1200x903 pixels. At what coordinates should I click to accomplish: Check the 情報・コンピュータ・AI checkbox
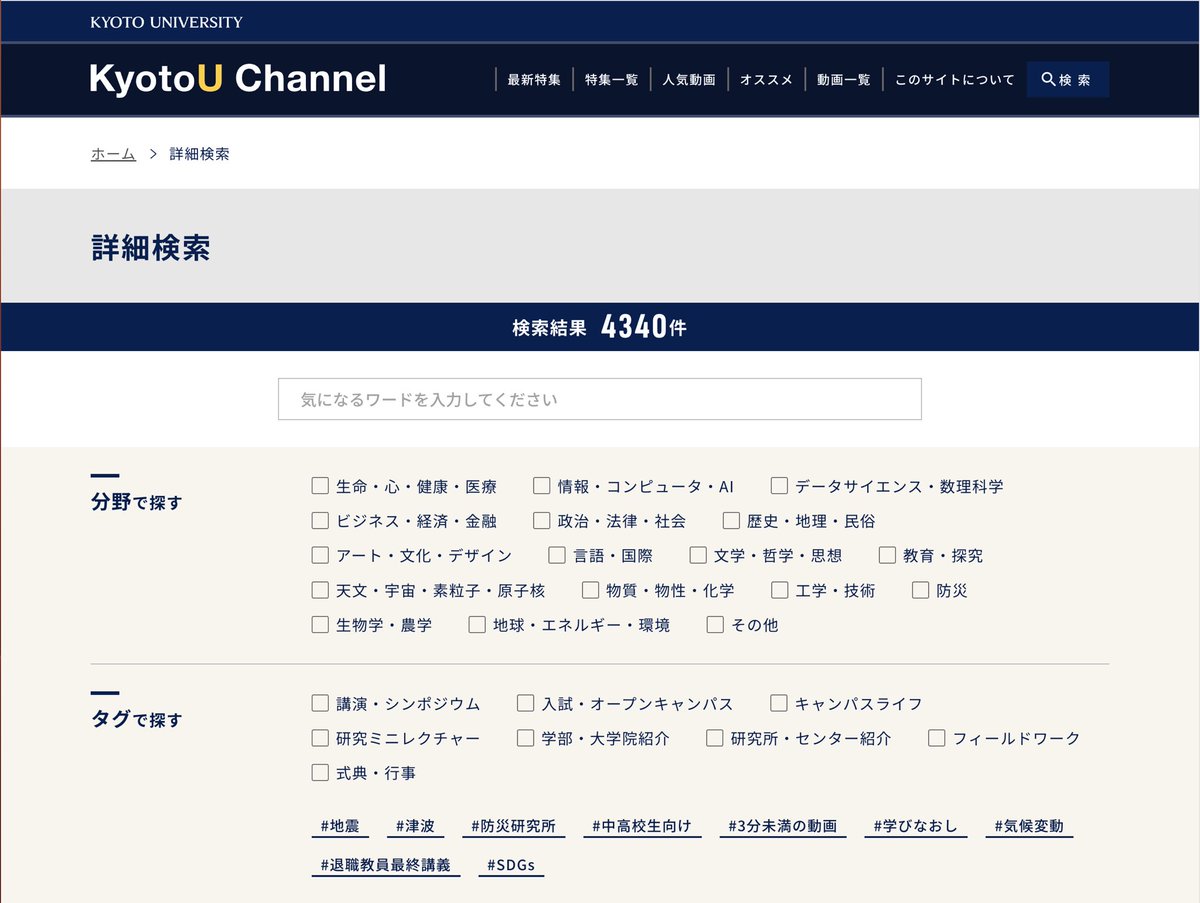click(x=541, y=486)
